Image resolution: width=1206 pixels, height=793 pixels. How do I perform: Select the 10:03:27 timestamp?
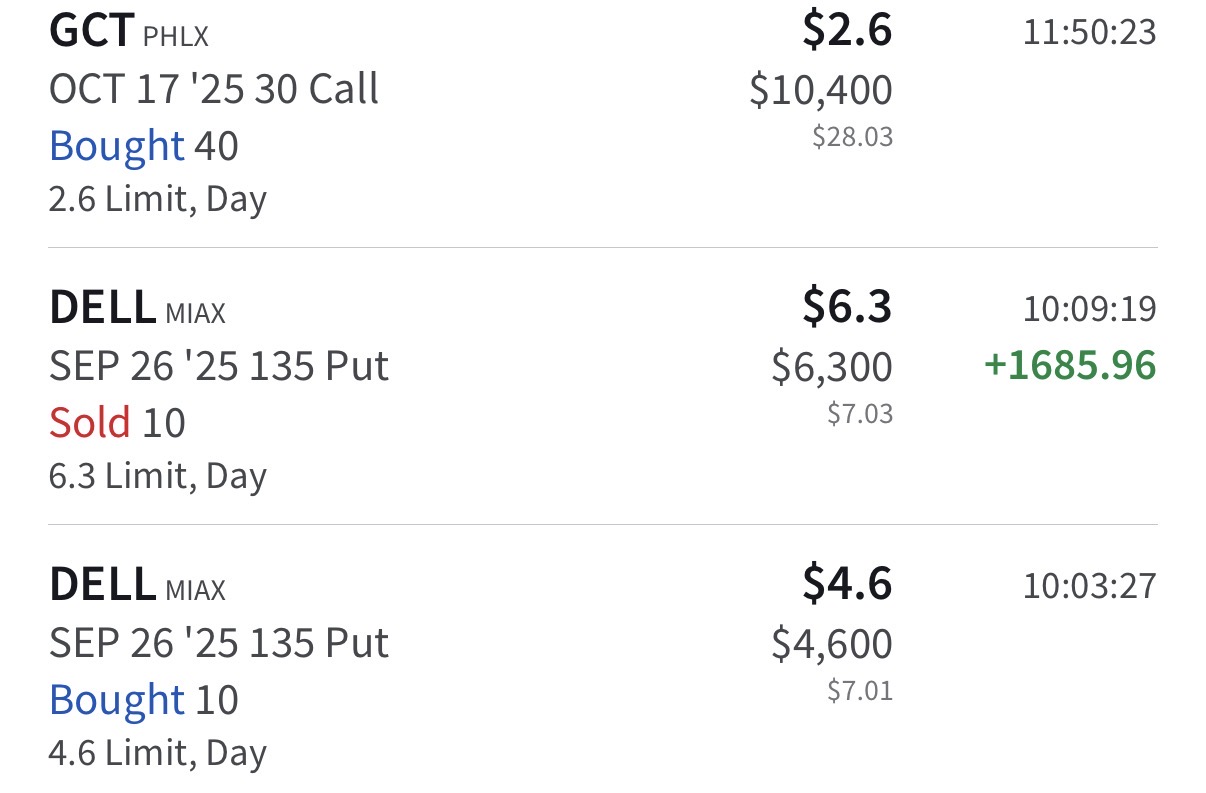coord(1090,587)
